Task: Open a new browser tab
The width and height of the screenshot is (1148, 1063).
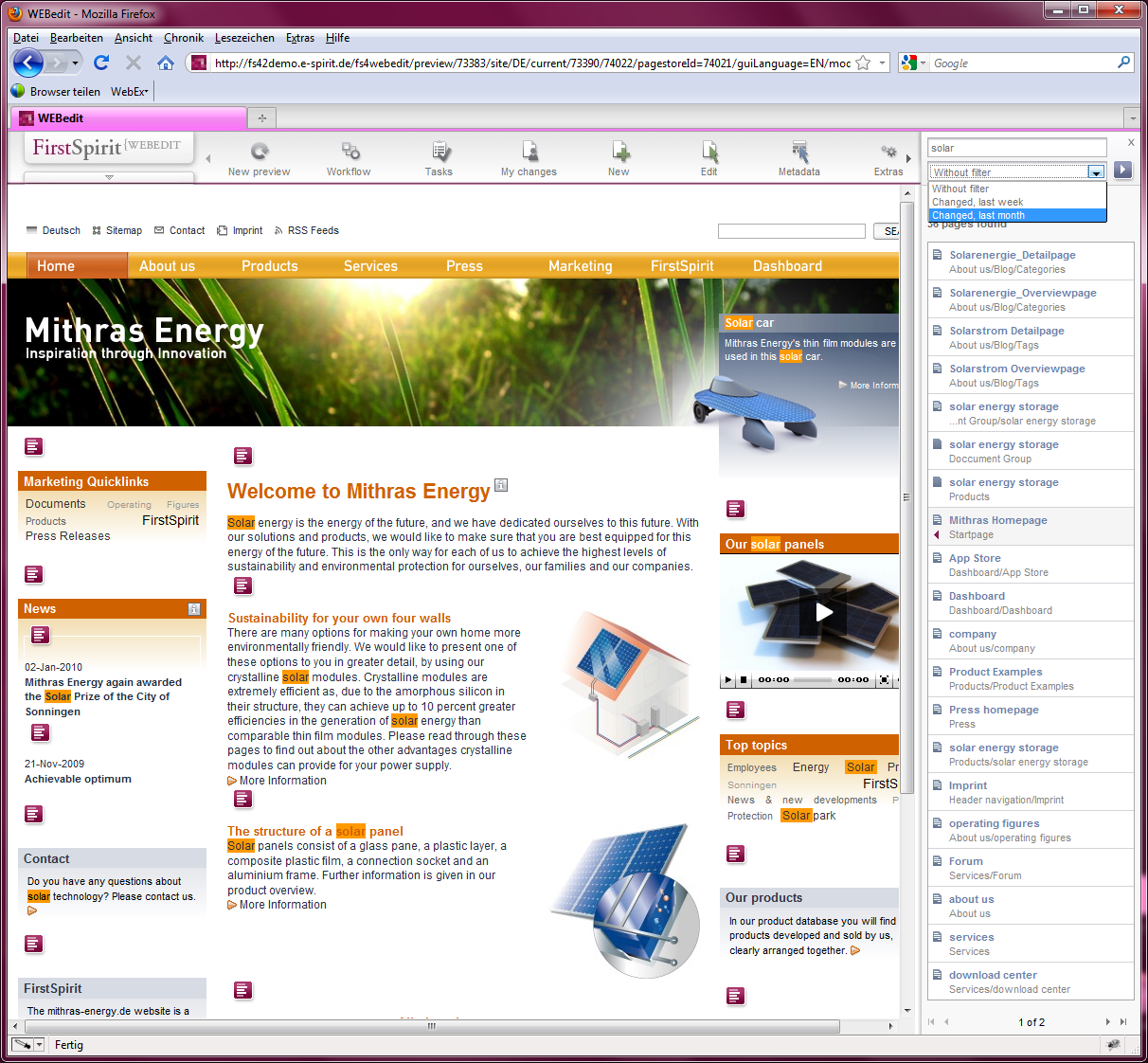Action: pos(261,118)
